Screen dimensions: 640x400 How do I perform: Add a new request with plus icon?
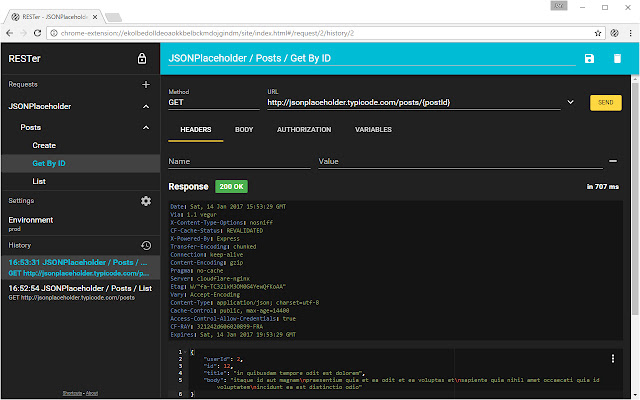coord(146,85)
